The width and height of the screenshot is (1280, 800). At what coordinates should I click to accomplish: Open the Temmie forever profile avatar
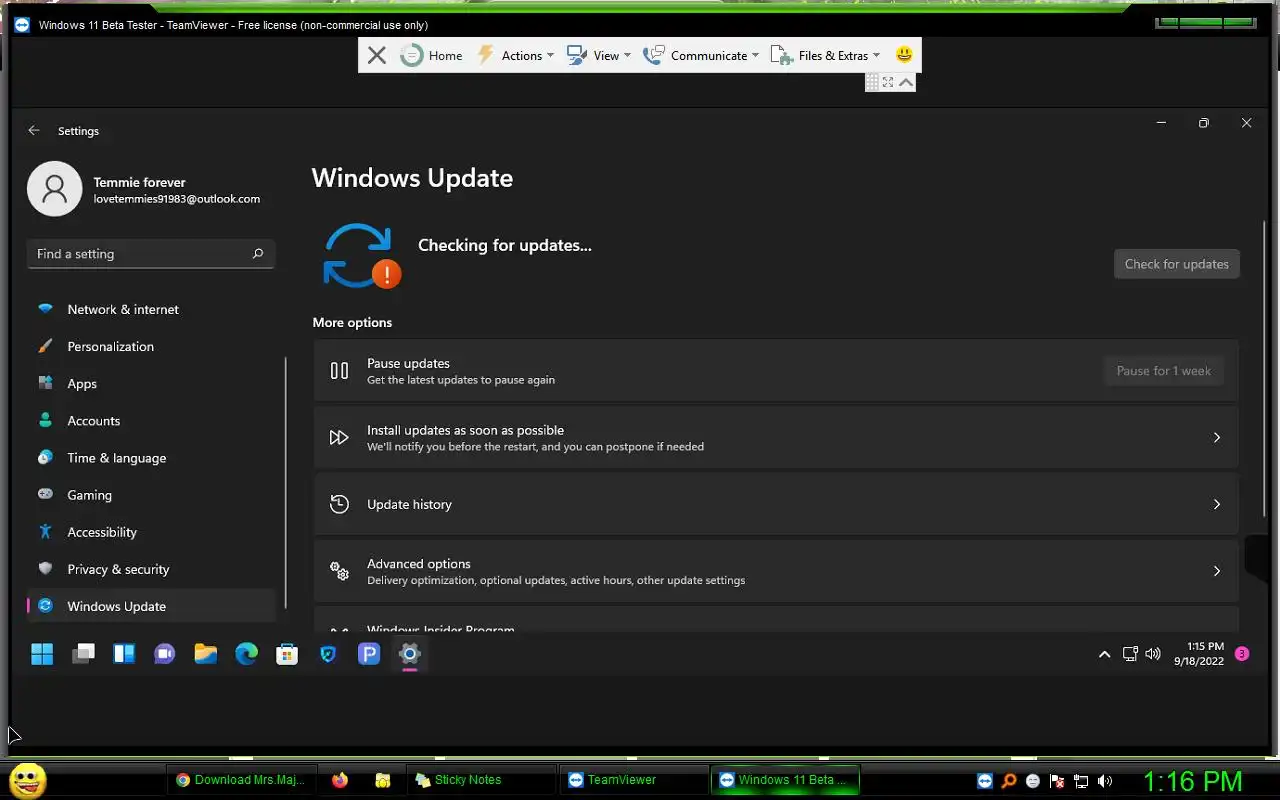click(55, 189)
